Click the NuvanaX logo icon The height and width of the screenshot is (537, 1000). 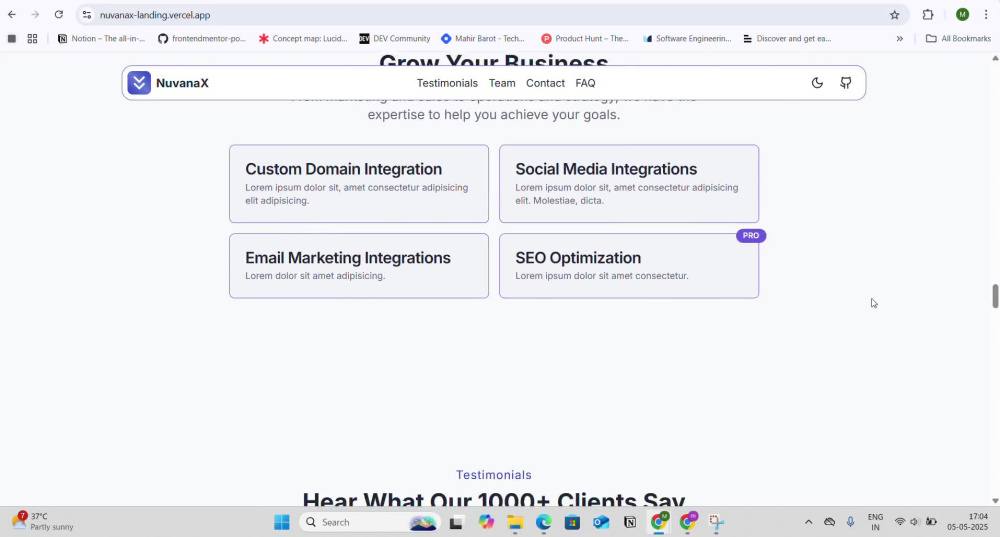[139, 83]
